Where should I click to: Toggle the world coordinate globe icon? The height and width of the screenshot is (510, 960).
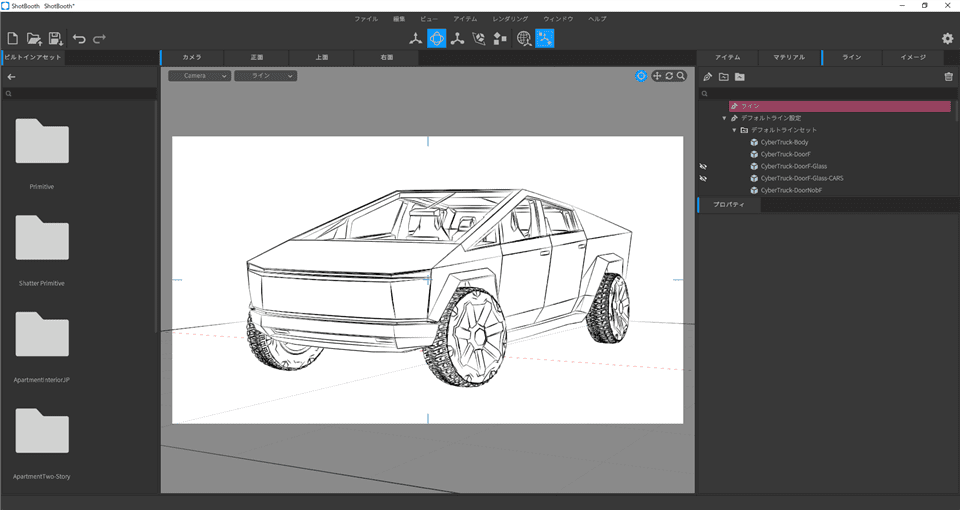tap(524, 39)
